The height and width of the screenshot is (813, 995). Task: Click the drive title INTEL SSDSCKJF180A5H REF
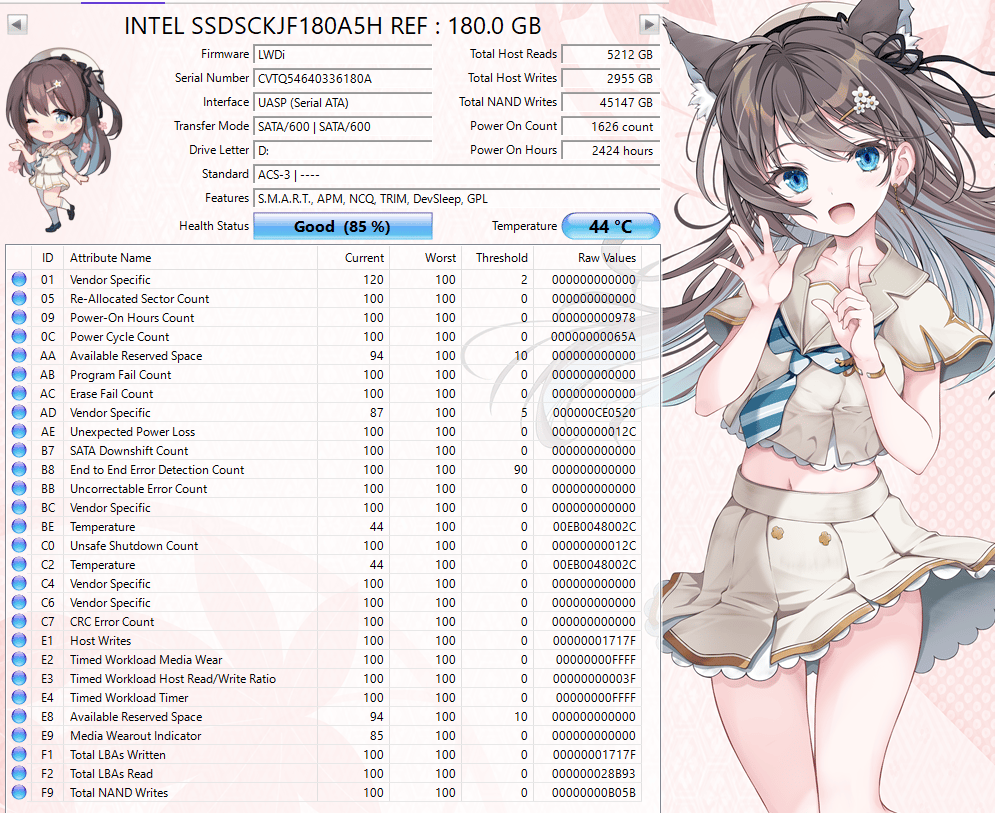click(333, 25)
